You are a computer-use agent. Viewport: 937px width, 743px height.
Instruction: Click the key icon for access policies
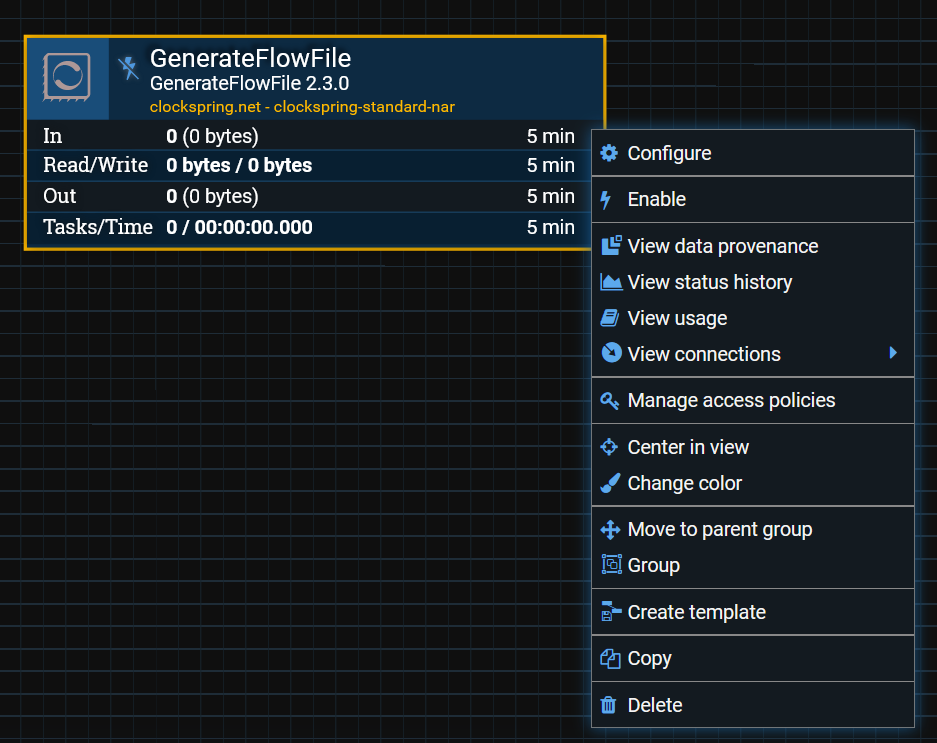[x=610, y=400]
